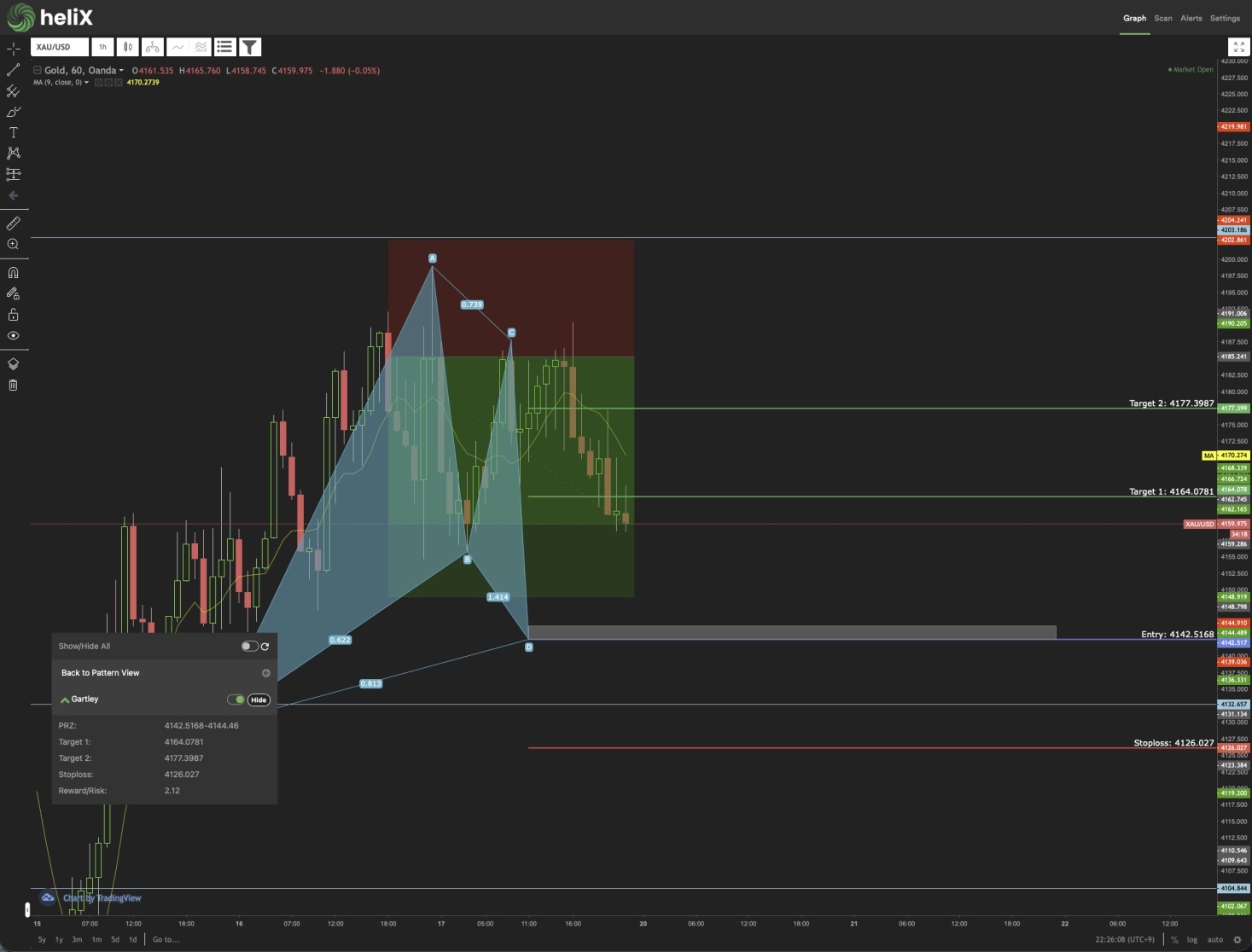
Task: Open the list view icon in toolbar
Action: click(x=224, y=47)
